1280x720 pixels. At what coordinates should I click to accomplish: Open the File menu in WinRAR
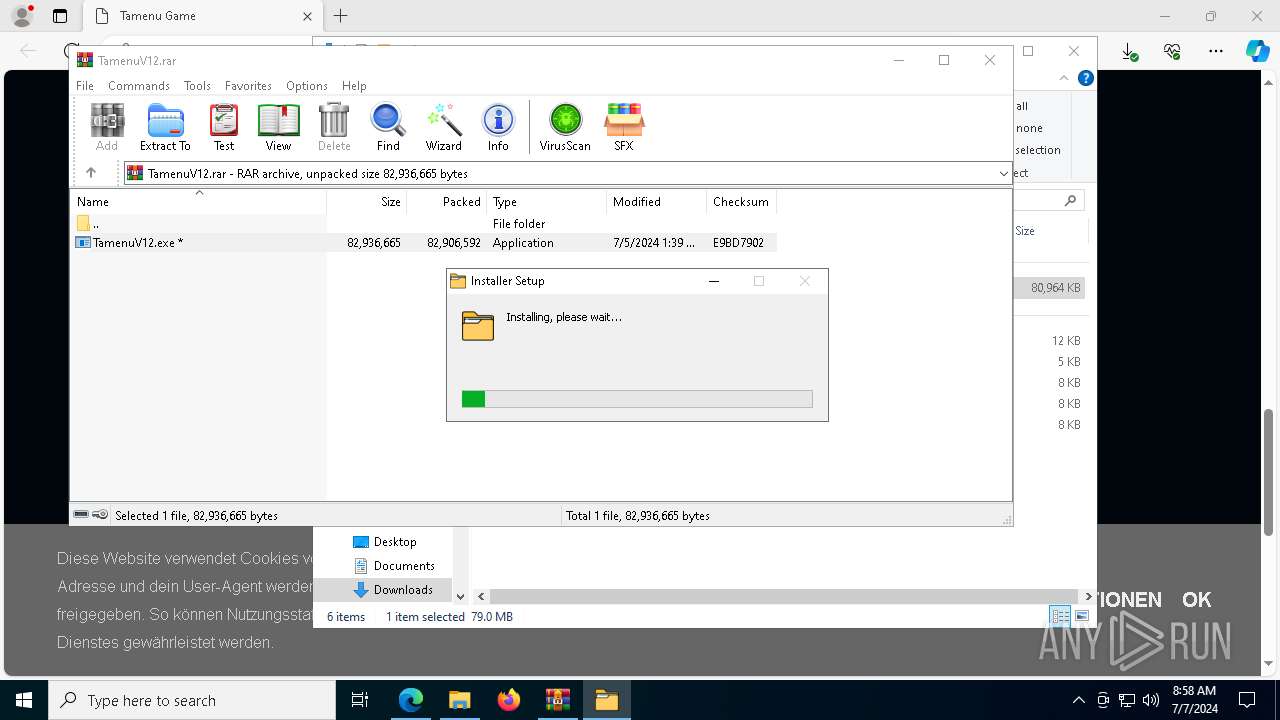(x=85, y=86)
